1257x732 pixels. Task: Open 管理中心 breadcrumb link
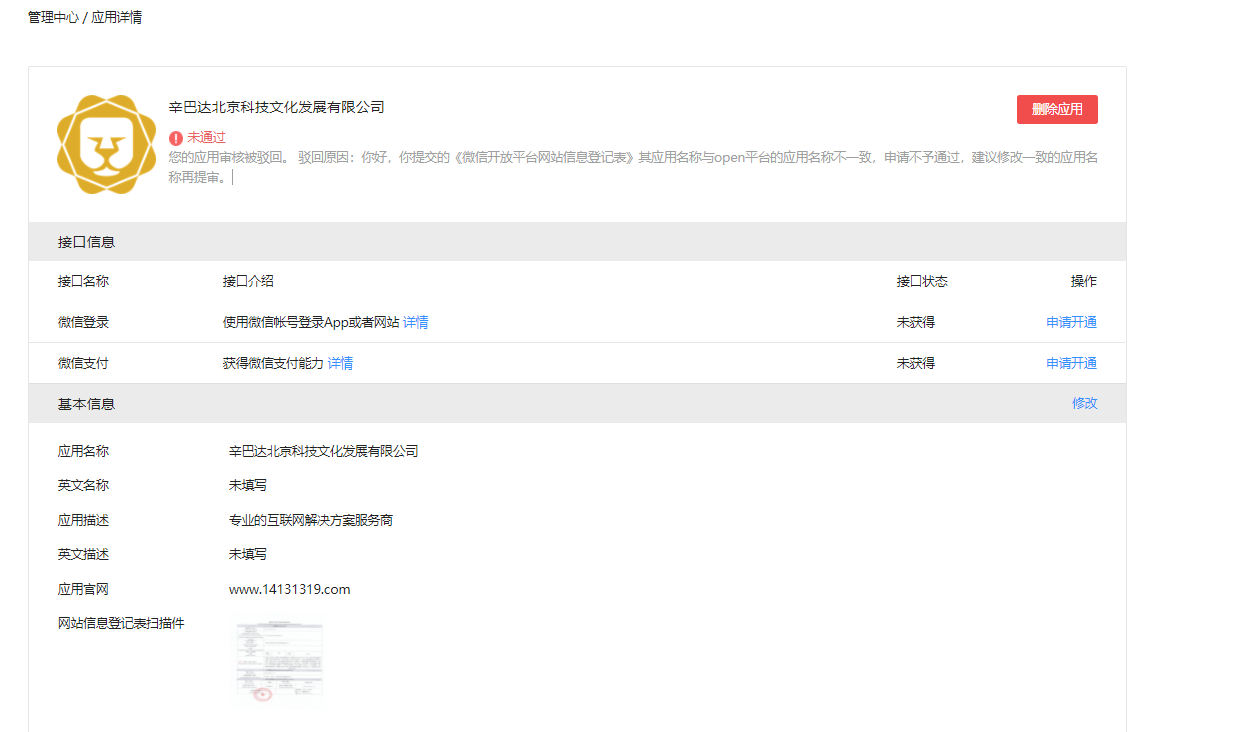coord(53,18)
